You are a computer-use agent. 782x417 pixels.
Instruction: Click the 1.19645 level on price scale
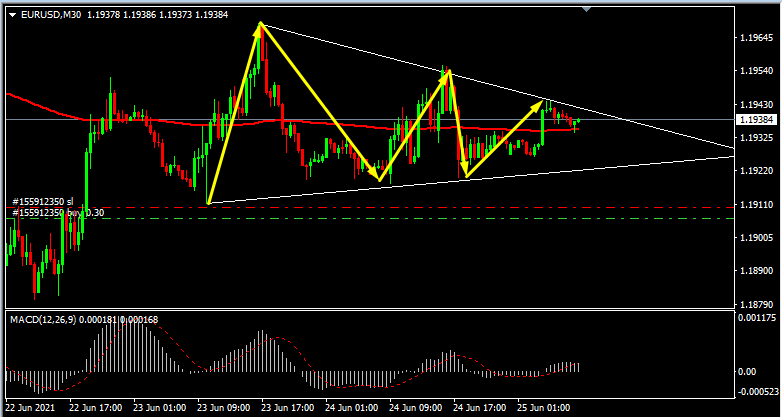tap(756, 38)
